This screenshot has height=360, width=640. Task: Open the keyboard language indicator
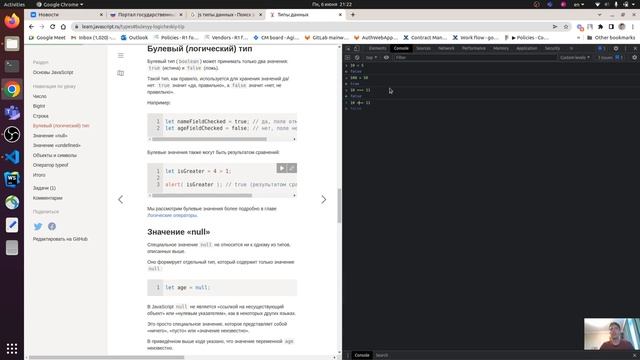[578, 4]
